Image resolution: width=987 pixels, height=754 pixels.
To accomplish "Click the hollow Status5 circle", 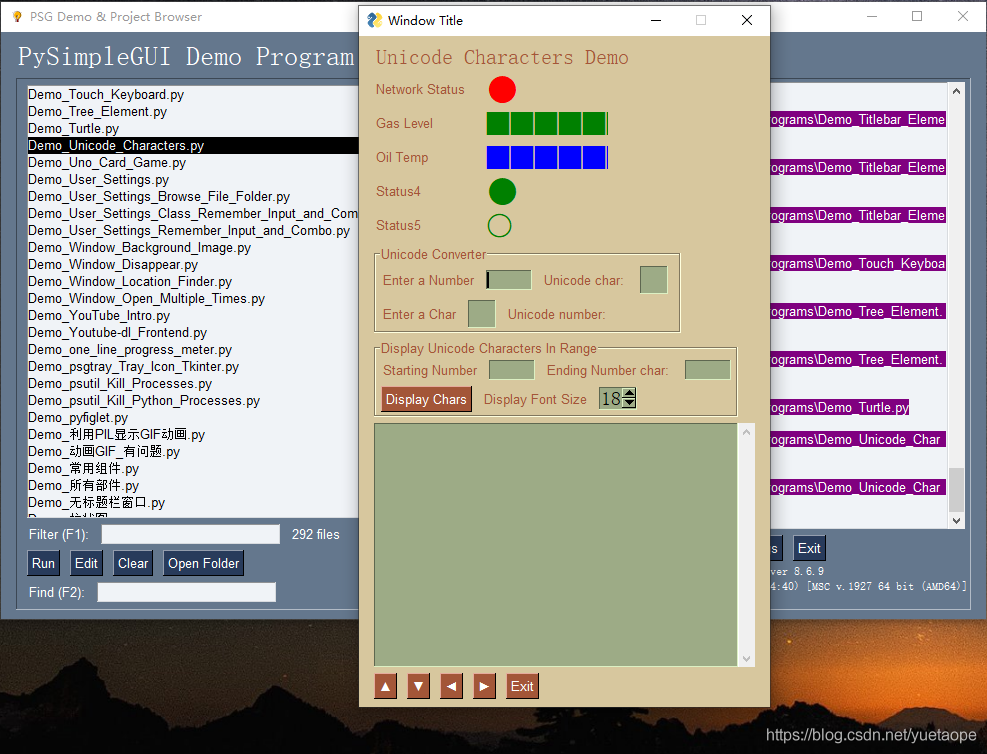I will tap(500, 225).
